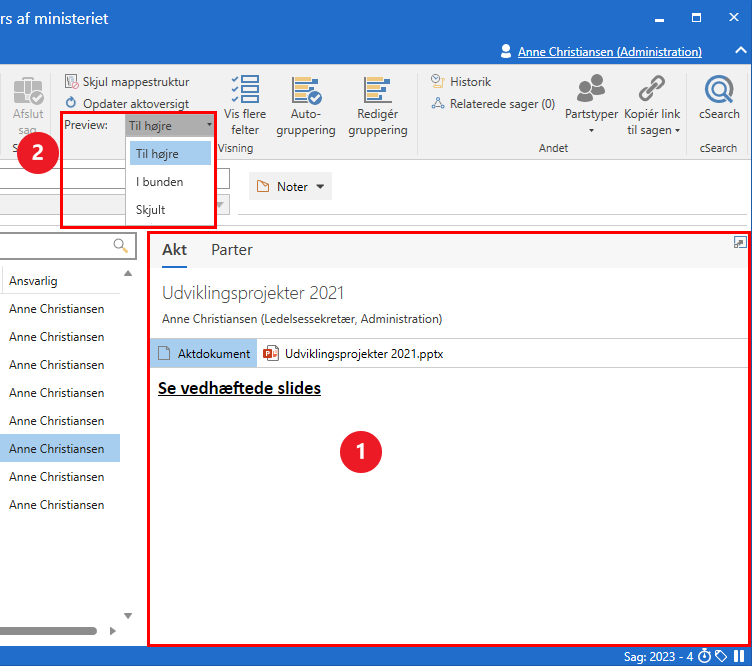Switch to the Parter tab
752x666 pixels.
point(231,250)
